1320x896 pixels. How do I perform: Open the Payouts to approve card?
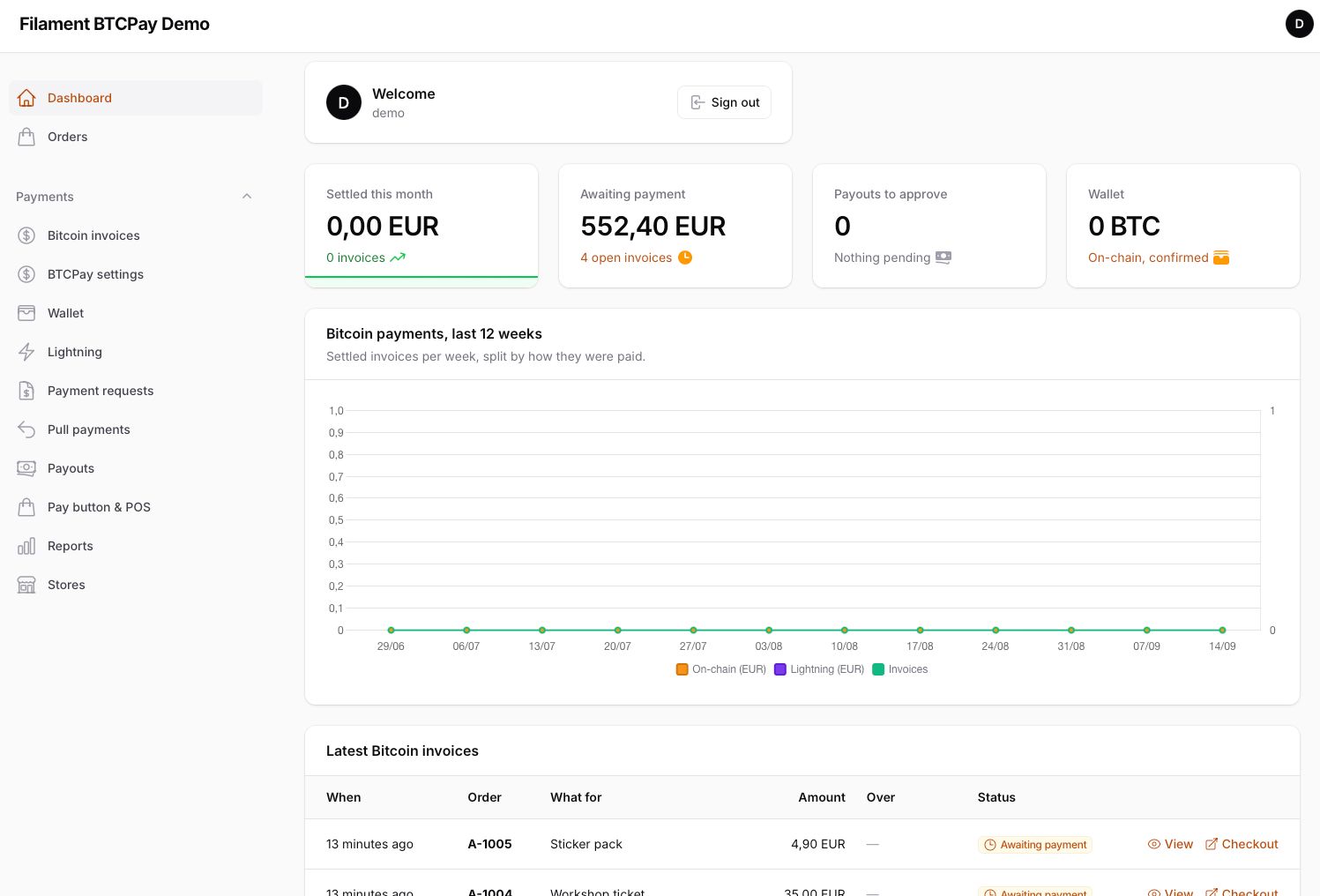pos(929,226)
